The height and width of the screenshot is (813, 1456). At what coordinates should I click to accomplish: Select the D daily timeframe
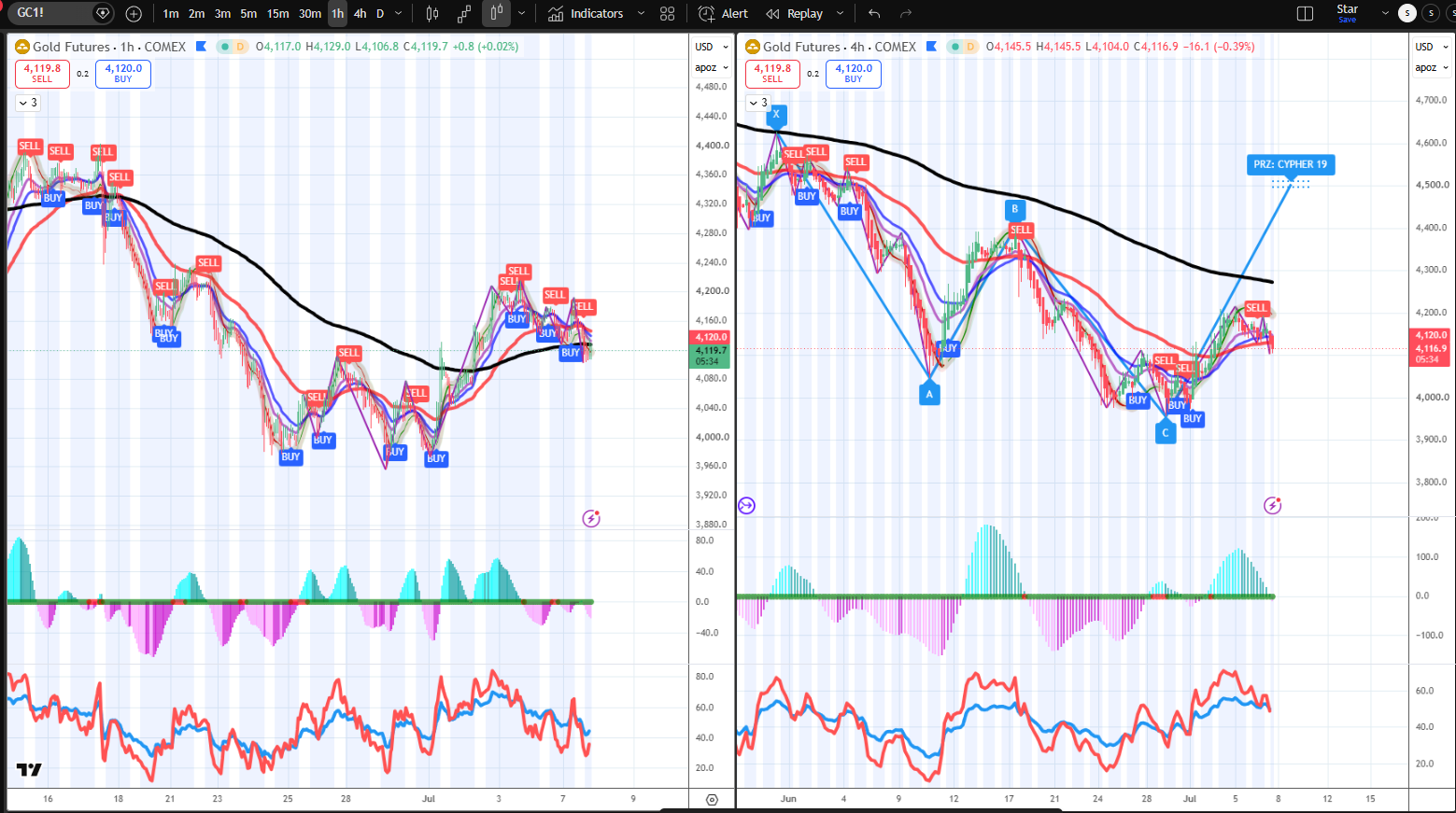coord(380,13)
